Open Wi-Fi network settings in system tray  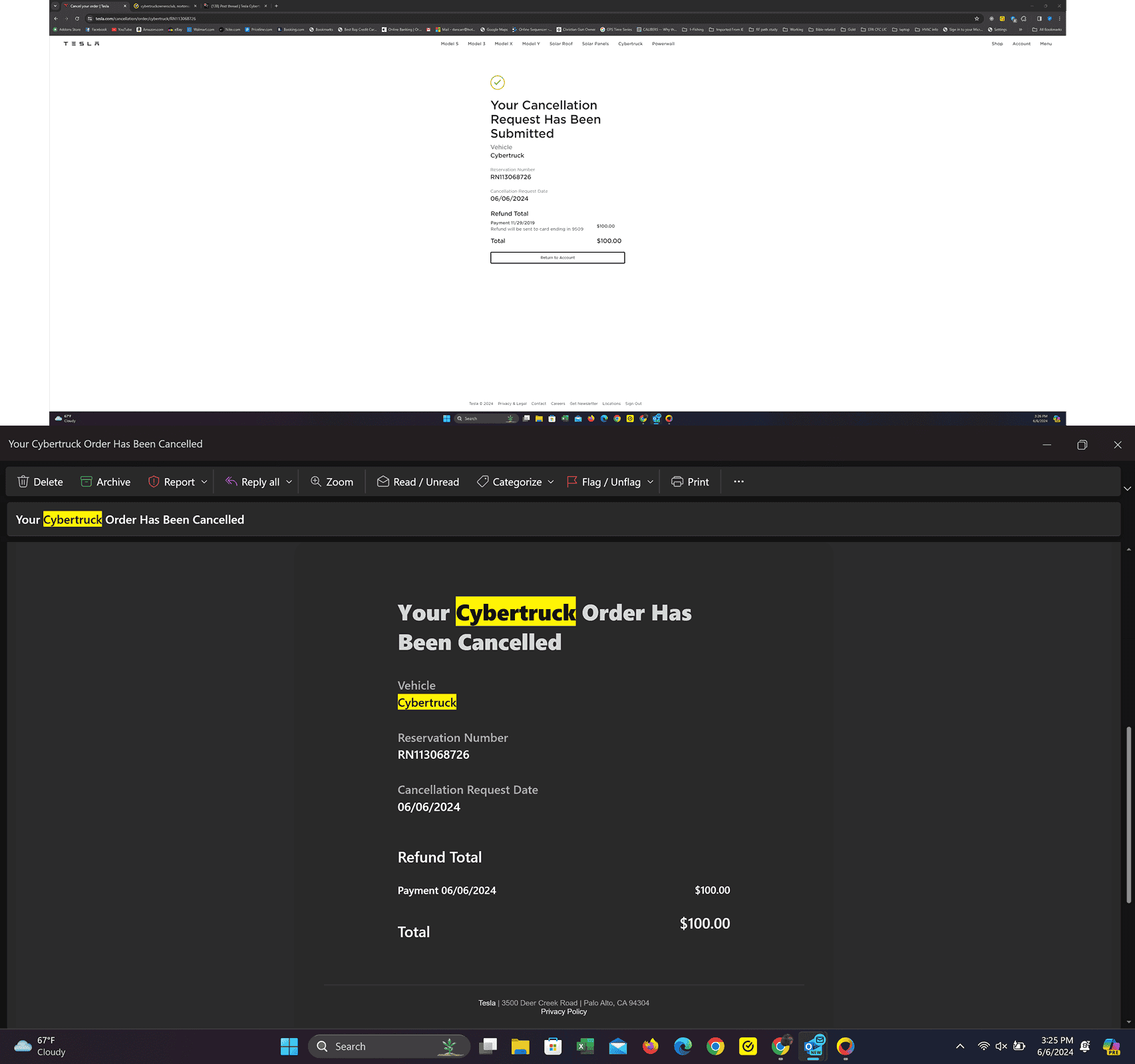tap(983, 1046)
